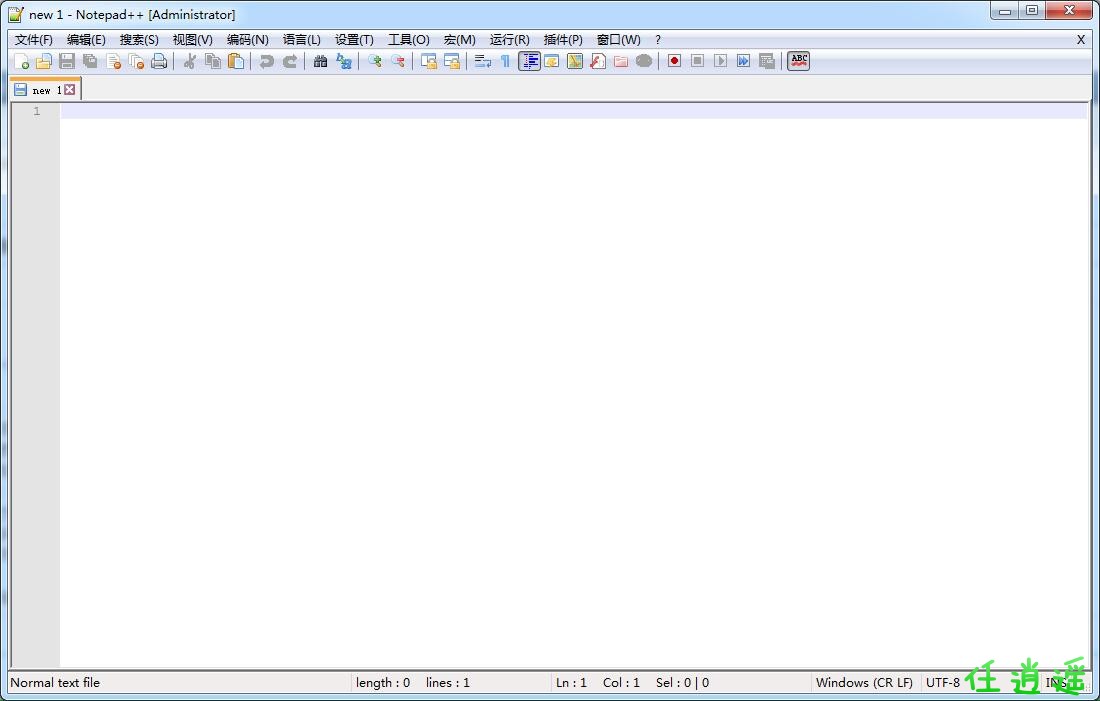The width and height of the screenshot is (1100, 701).
Task: Save the file with the floppy icon
Action: pos(67,62)
